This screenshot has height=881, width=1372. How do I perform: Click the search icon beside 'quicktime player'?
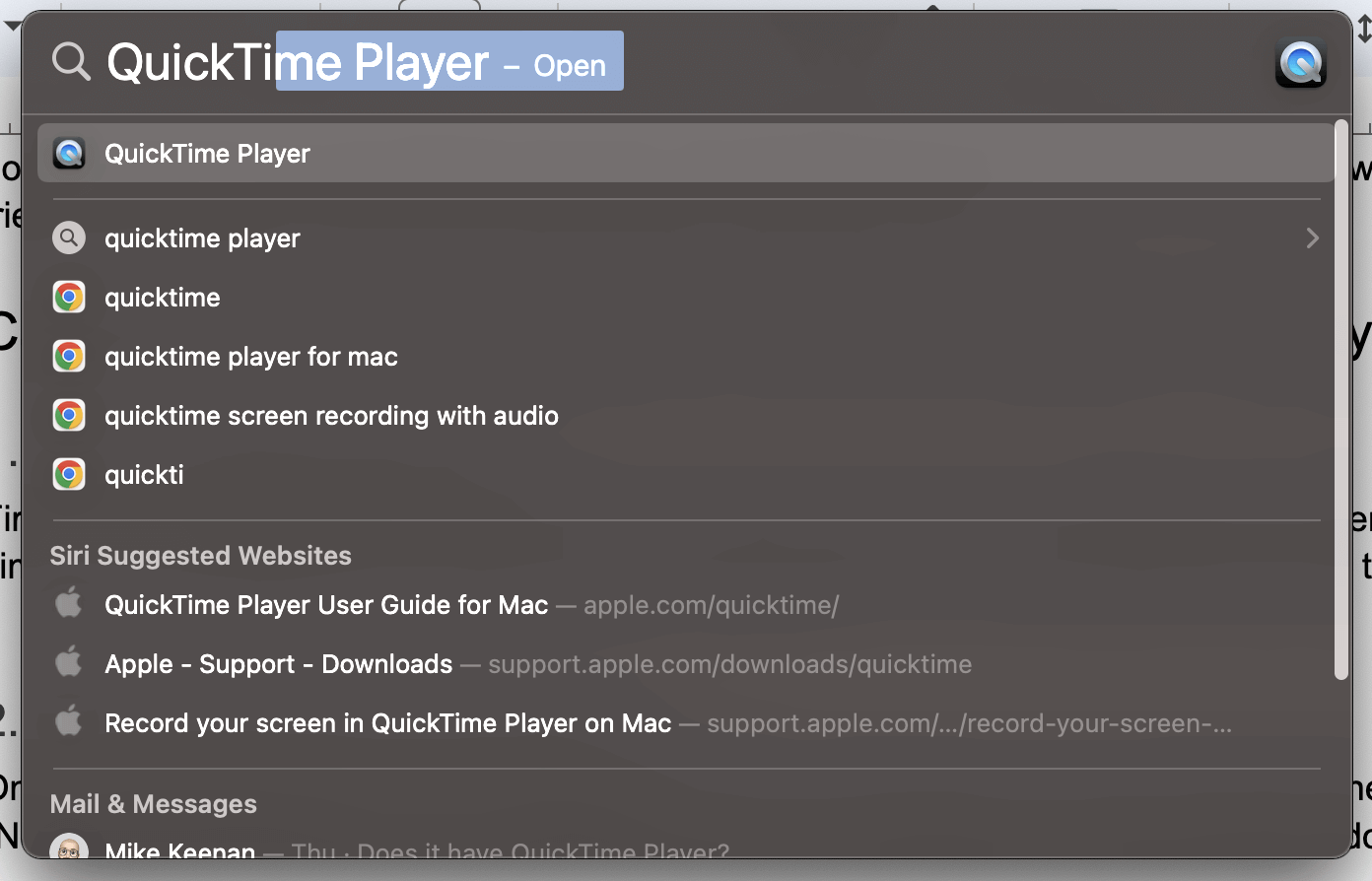[x=69, y=238]
